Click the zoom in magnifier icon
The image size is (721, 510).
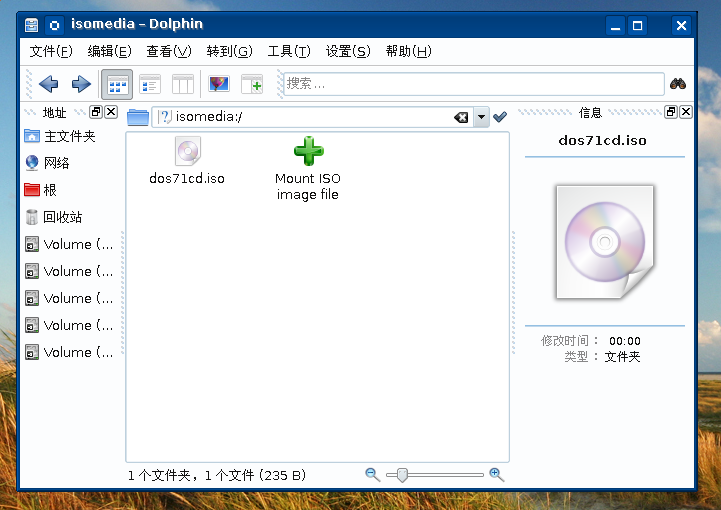pos(497,475)
